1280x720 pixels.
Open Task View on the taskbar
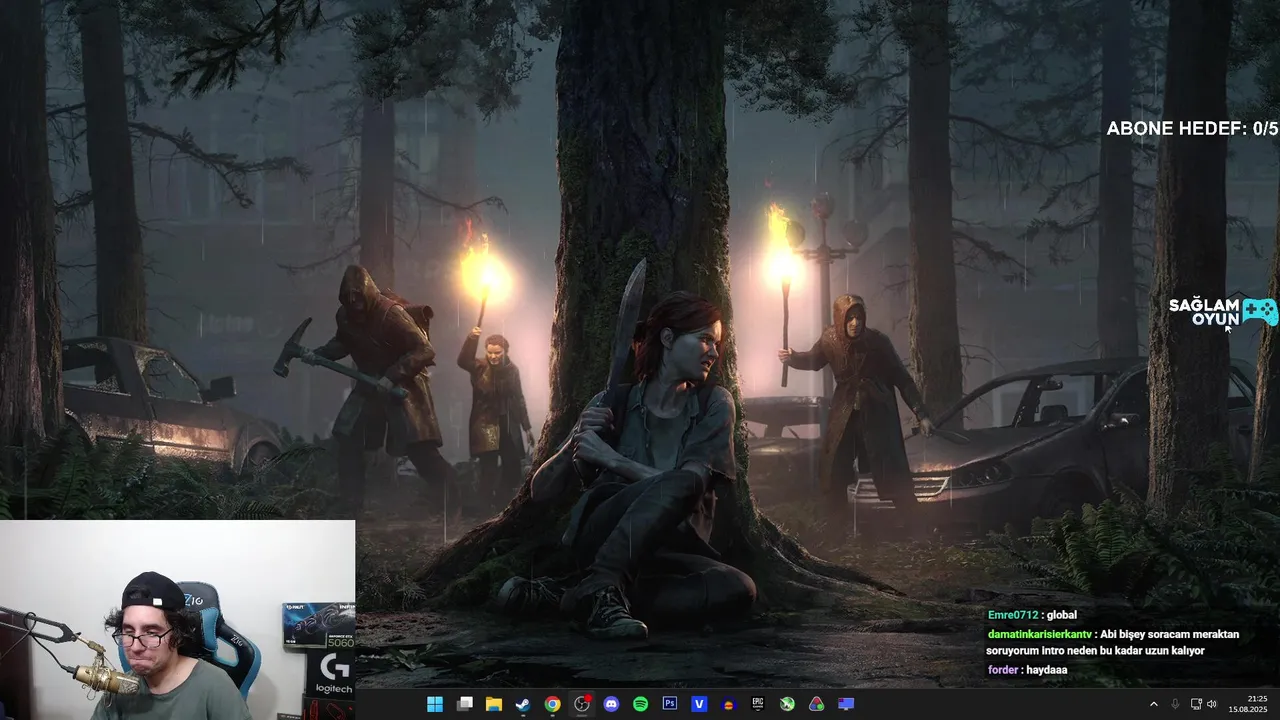click(464, 704)
